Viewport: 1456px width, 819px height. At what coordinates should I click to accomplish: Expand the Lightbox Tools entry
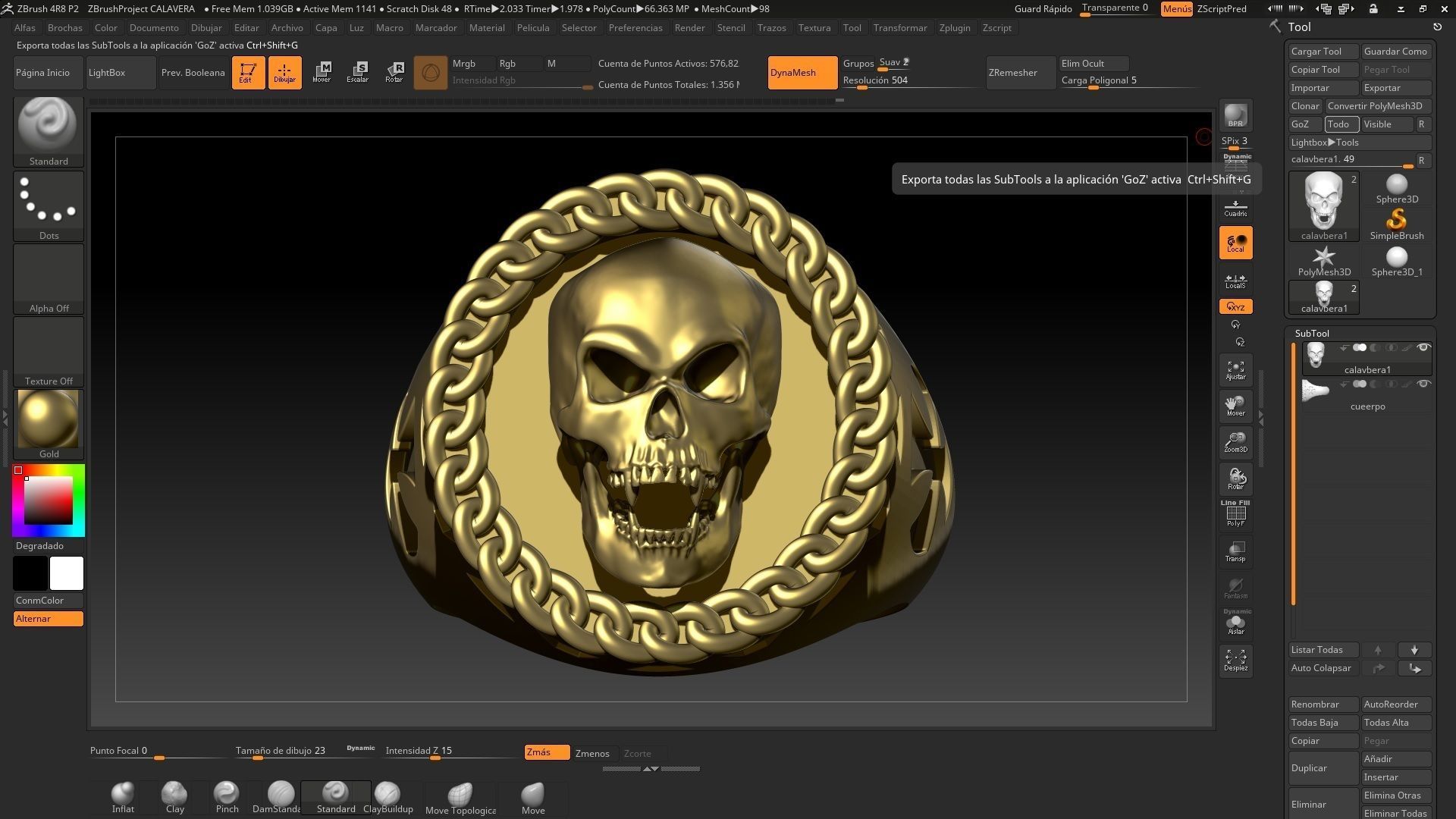coord(1360,143)
